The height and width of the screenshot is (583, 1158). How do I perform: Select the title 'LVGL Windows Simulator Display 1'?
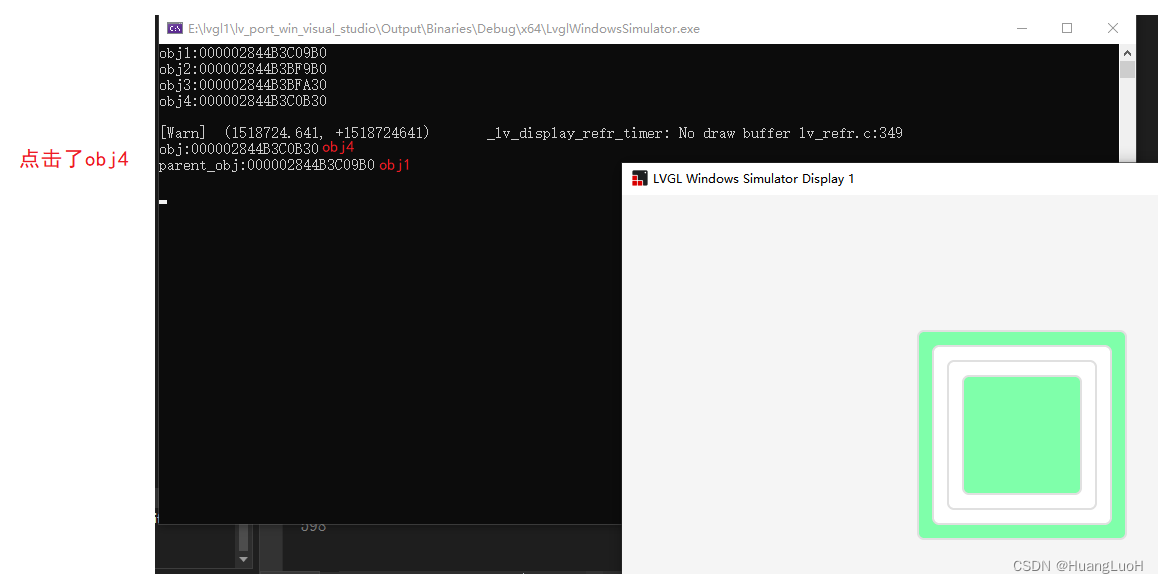click(752, 178)
